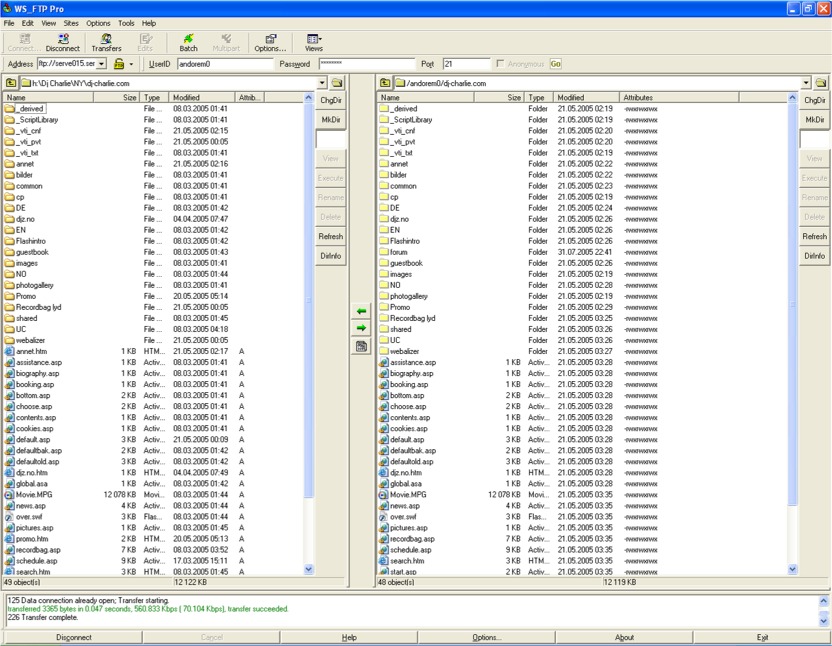The image size is (832, 646).
Task: Expand the remote path dropdown
Action: pyautogui.click(x=806, y=83)
